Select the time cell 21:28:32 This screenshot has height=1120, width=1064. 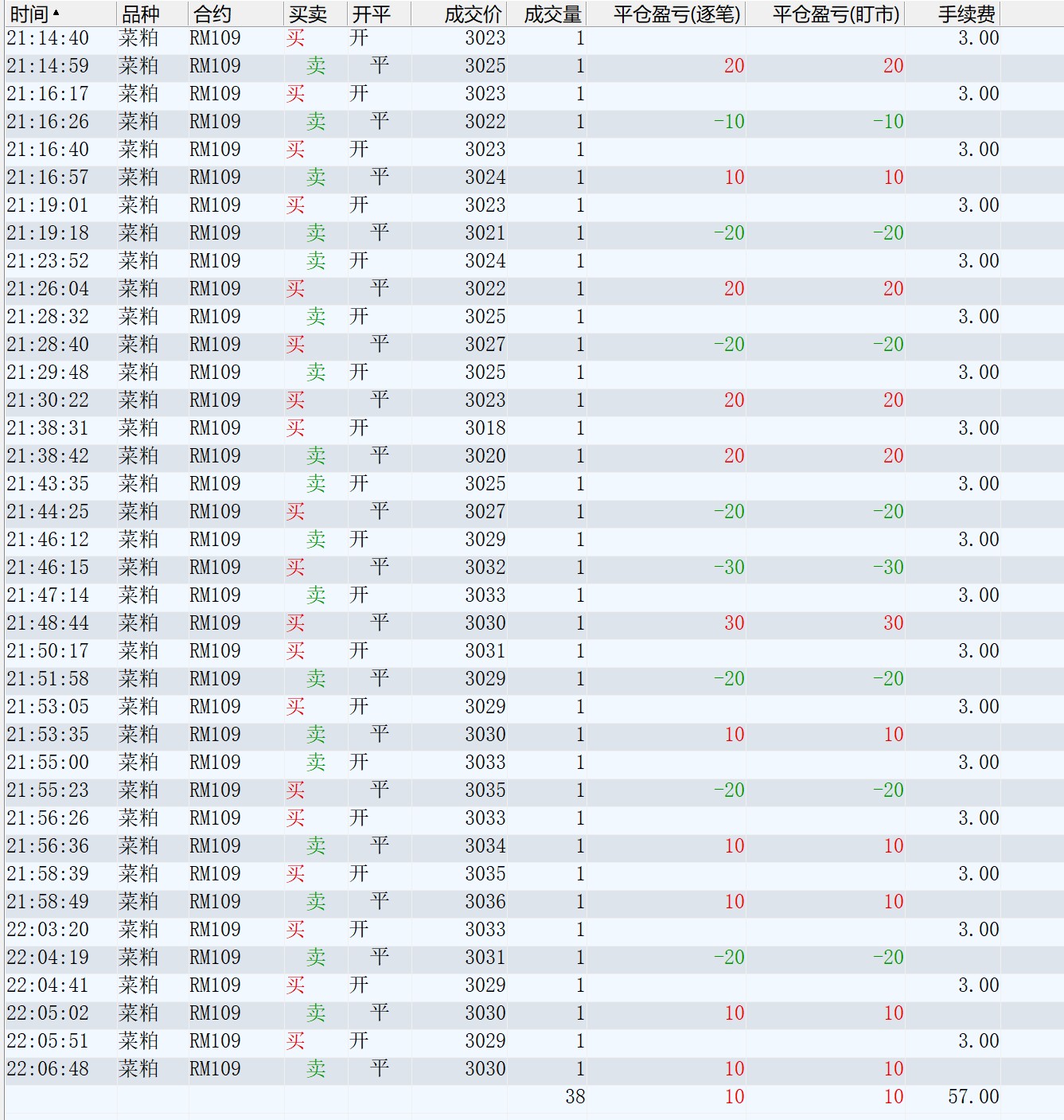pos(48,317)
